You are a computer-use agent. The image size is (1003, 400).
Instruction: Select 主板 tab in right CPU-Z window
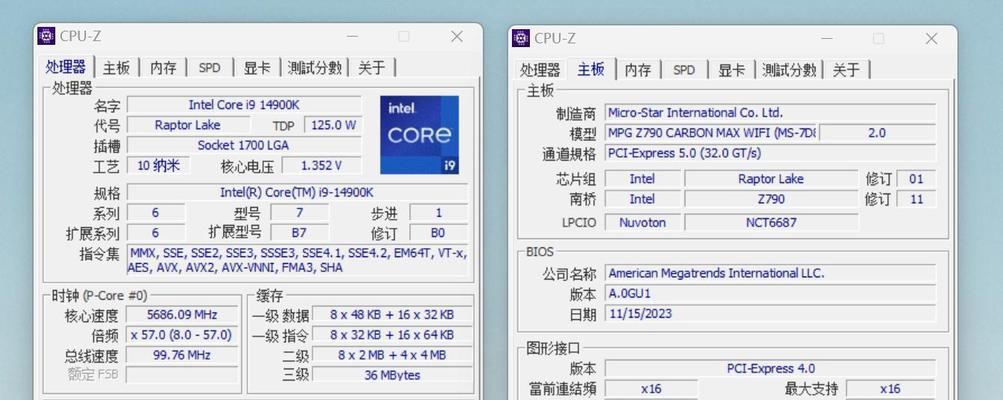coord(590,69)
